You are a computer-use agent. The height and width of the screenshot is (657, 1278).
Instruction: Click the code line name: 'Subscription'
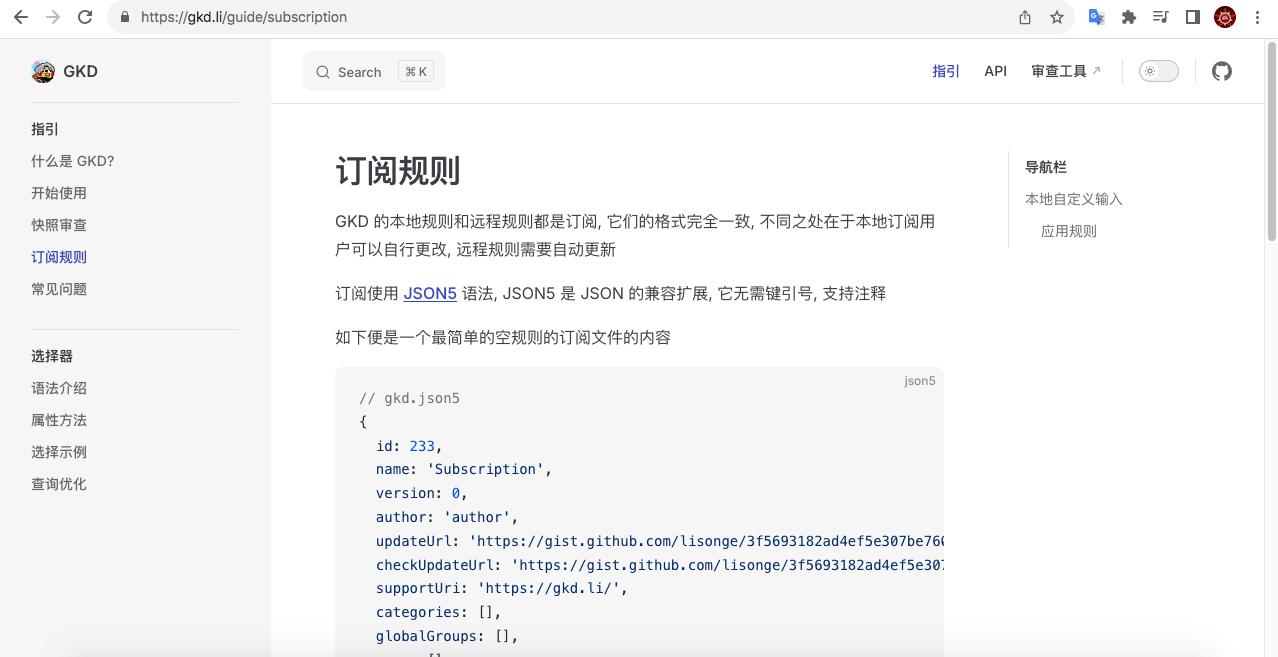(464, 469)
